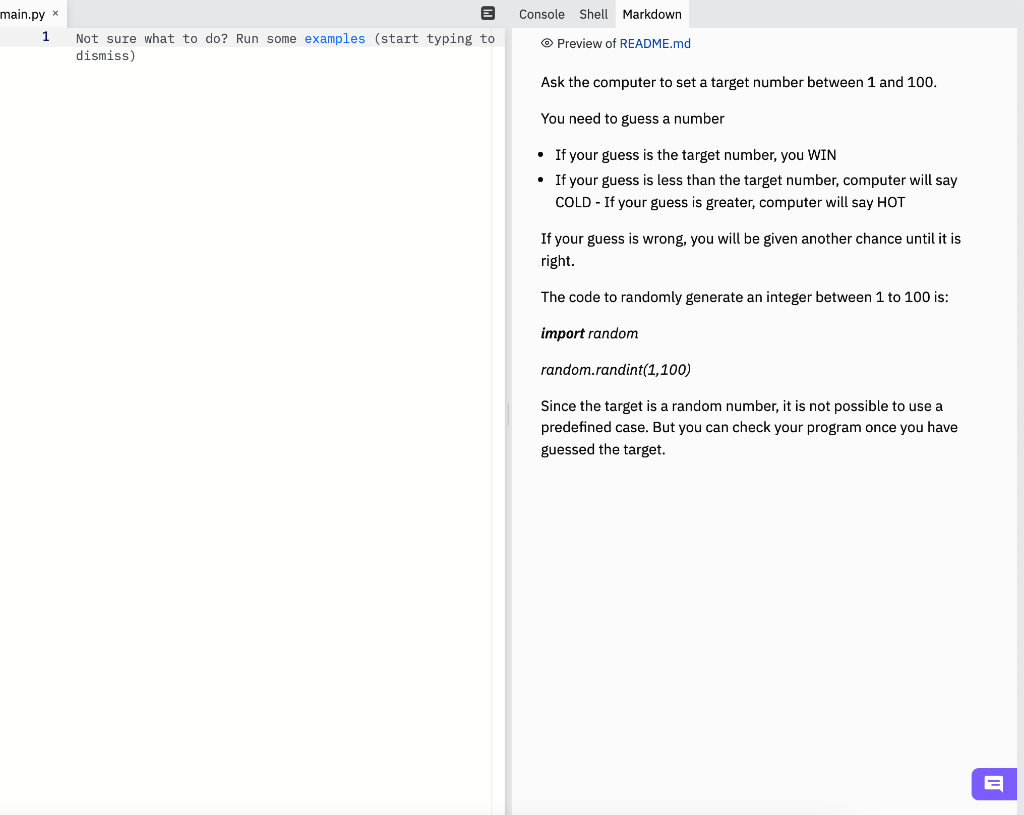1024x815 pixels.
Task: Click the line 'You need to guess a number'
Action: pos(632,119)
